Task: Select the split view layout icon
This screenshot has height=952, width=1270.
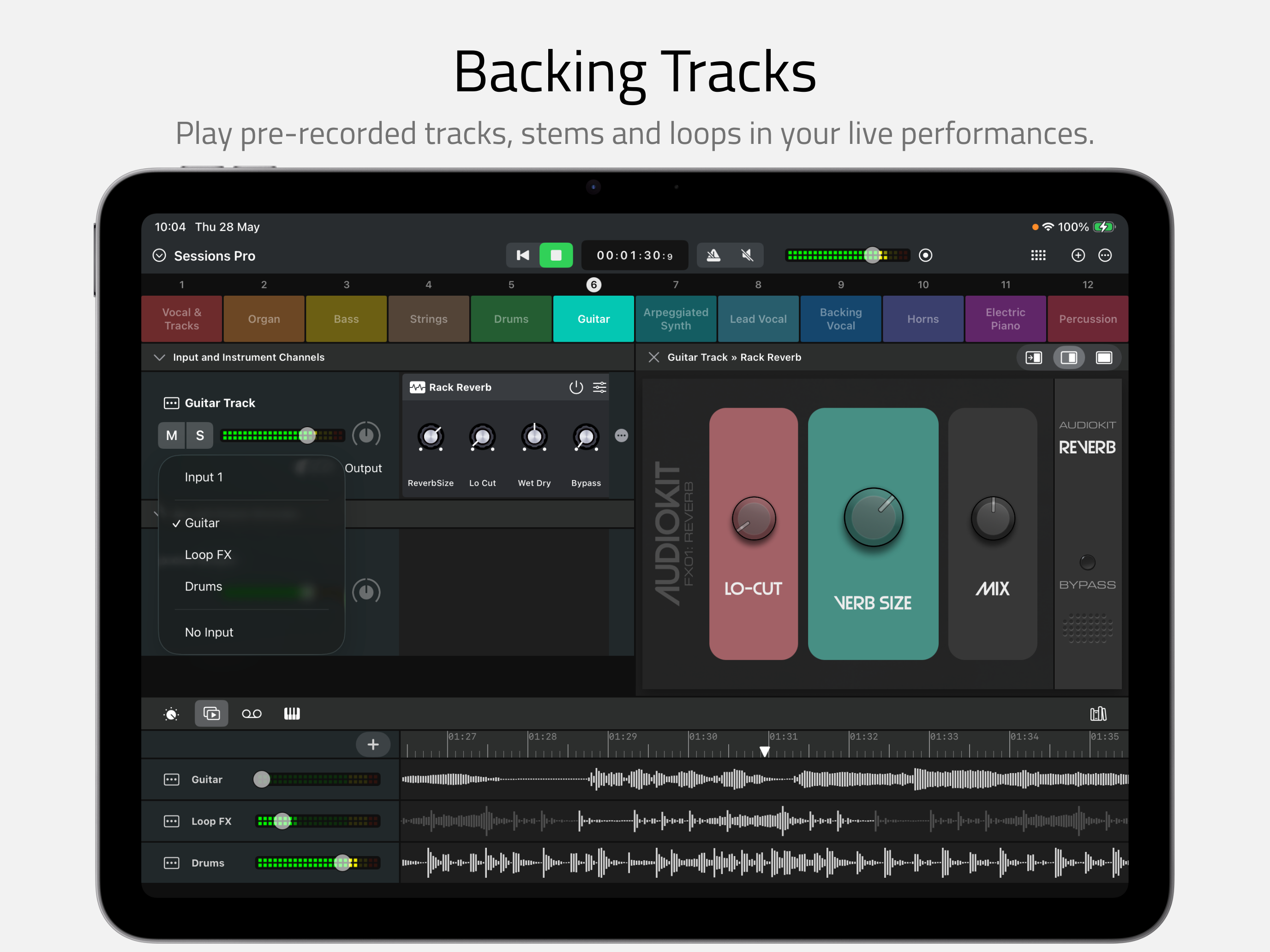Action: [x=1068, y=358]
